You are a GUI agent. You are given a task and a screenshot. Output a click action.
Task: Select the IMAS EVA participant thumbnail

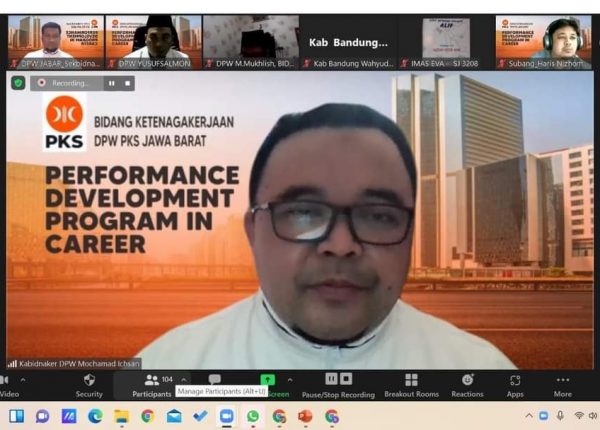446,42
